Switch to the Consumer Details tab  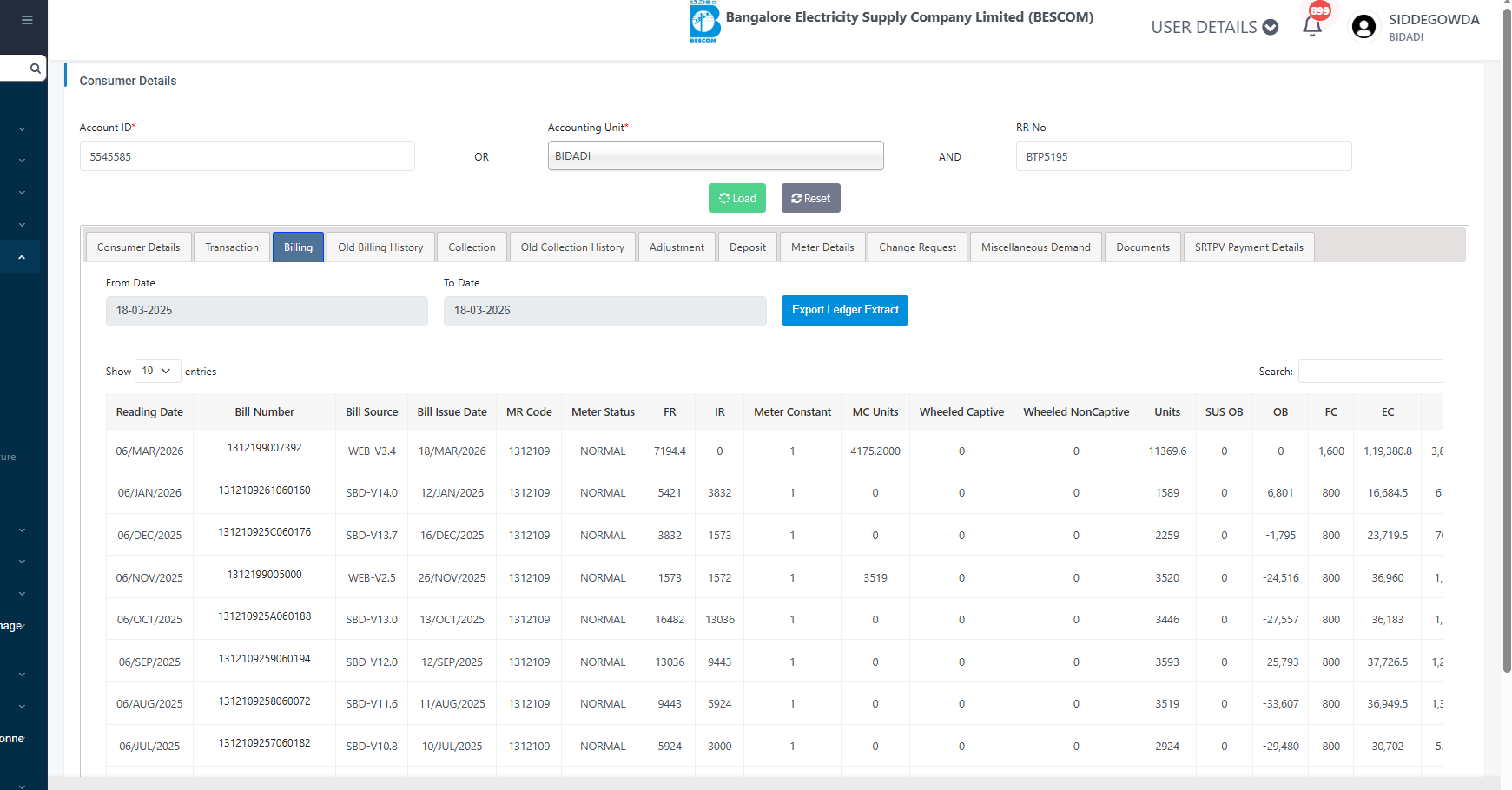click(138, 247)
